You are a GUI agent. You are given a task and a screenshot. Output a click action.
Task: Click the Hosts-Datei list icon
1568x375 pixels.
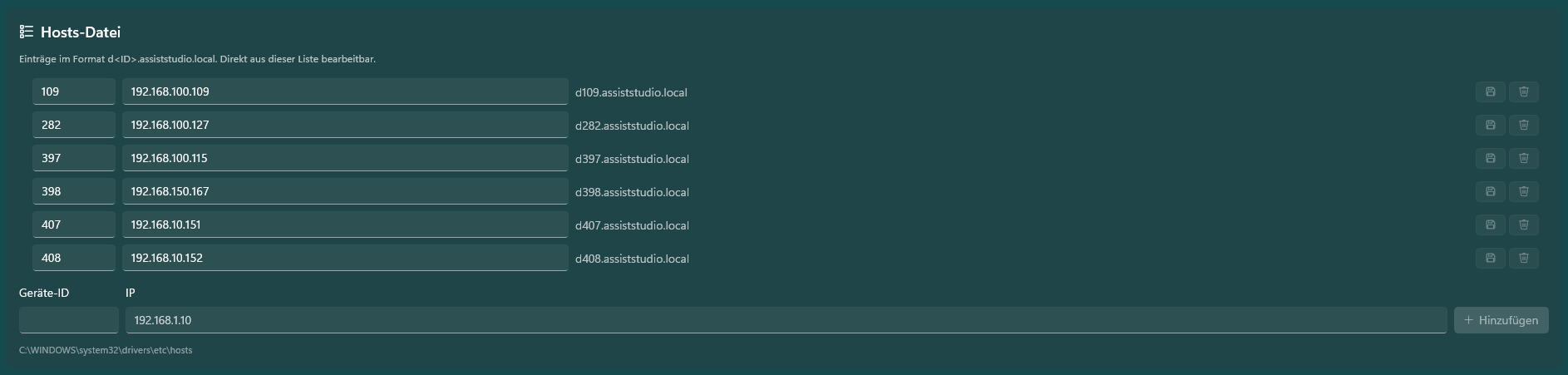coord(27,32)
